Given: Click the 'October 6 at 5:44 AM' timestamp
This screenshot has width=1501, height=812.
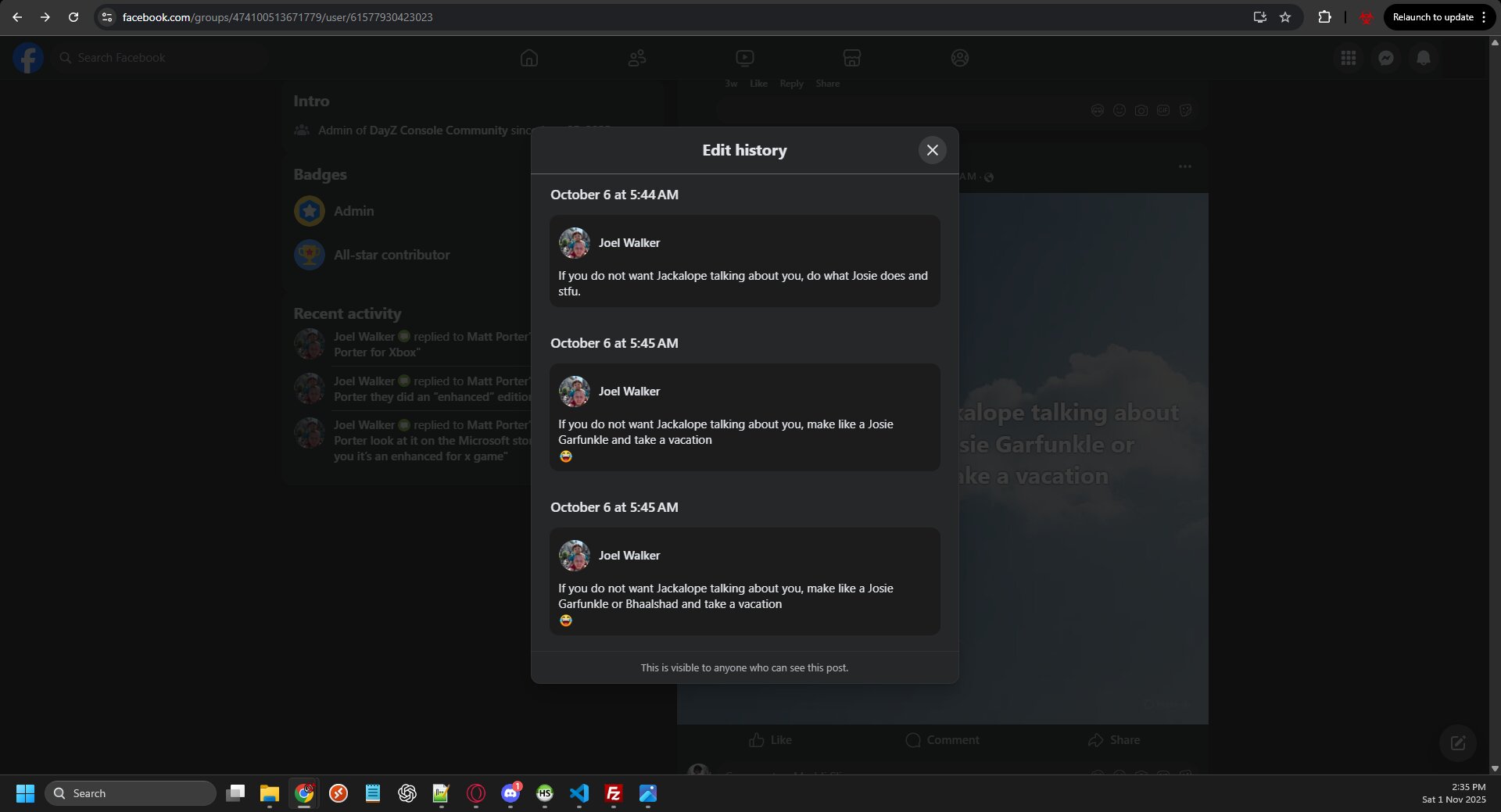Looking at the screenshot, I should click(x=614, y=195).
